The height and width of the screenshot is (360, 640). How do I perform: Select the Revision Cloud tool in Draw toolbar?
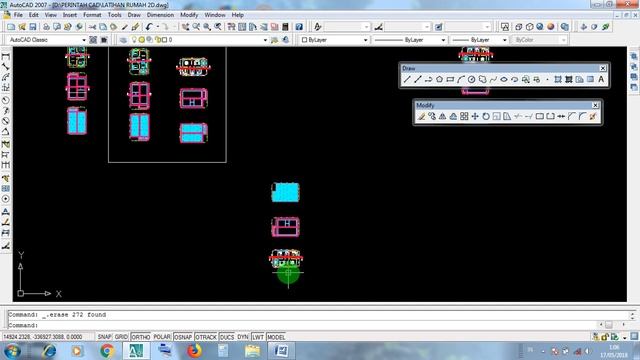482,80
